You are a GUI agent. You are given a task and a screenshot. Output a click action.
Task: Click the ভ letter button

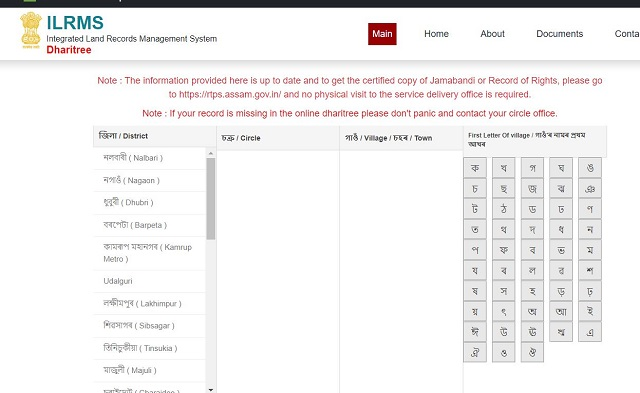[561, 250]
